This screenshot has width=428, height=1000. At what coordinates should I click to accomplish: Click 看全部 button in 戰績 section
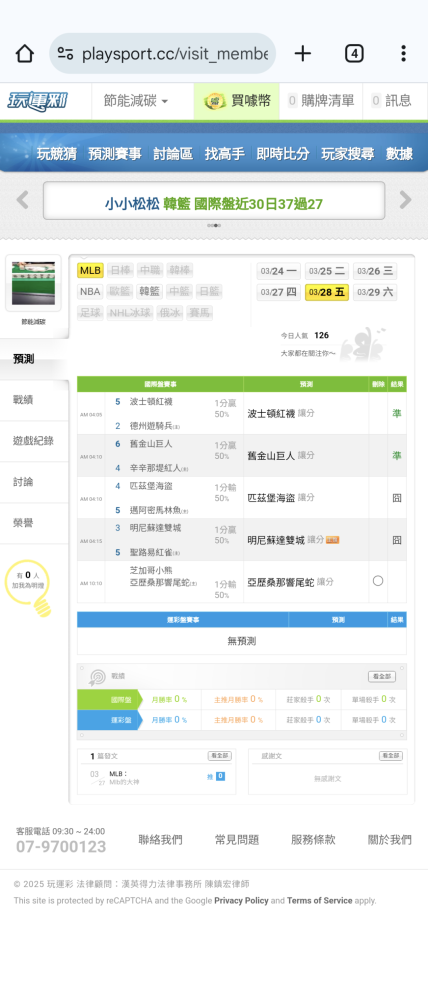click(x=381, y=677)
